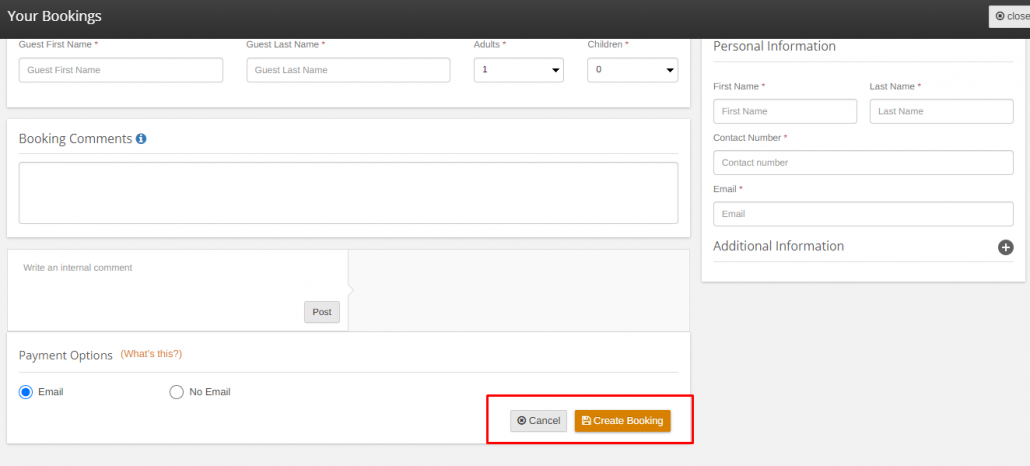
Task: Open the Children dropdown
Action: [633, 70]
